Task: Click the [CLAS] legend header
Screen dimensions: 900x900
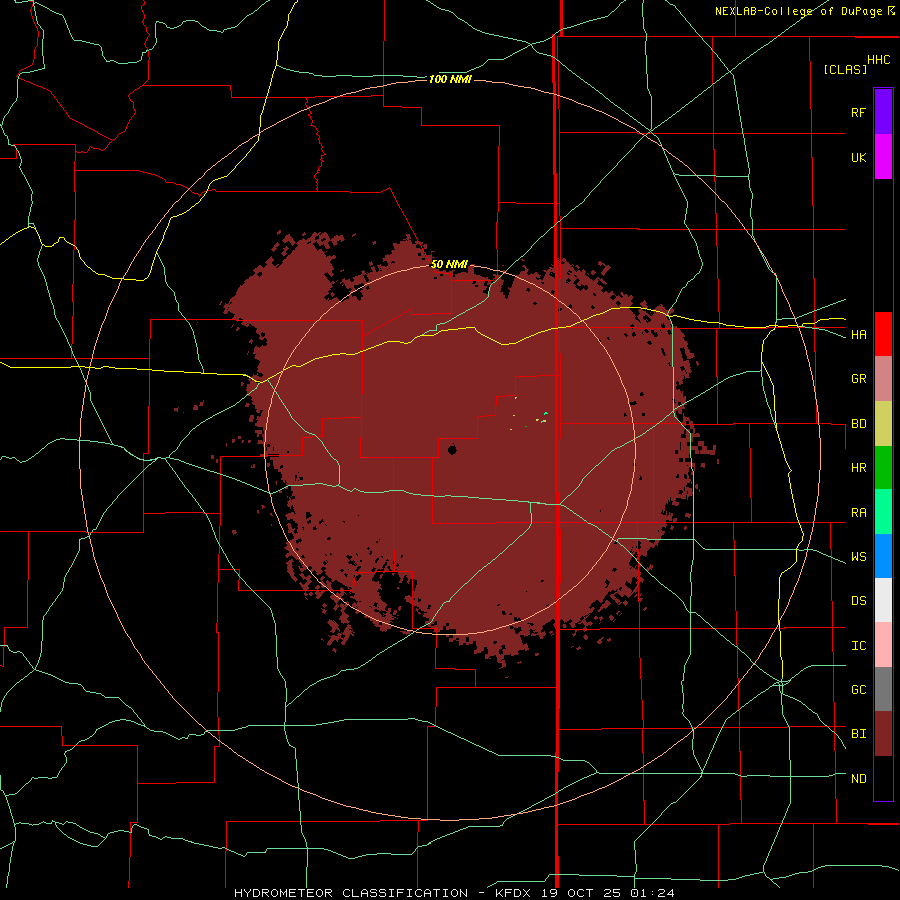Action: (x=845, y=69)
